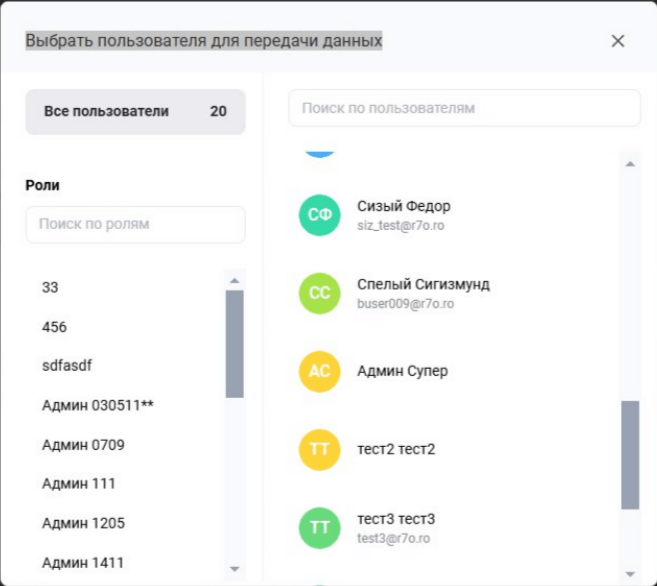Choose user тест3 тест3 by name
Viewport: 657px width, 586px height.
(396, 519)
